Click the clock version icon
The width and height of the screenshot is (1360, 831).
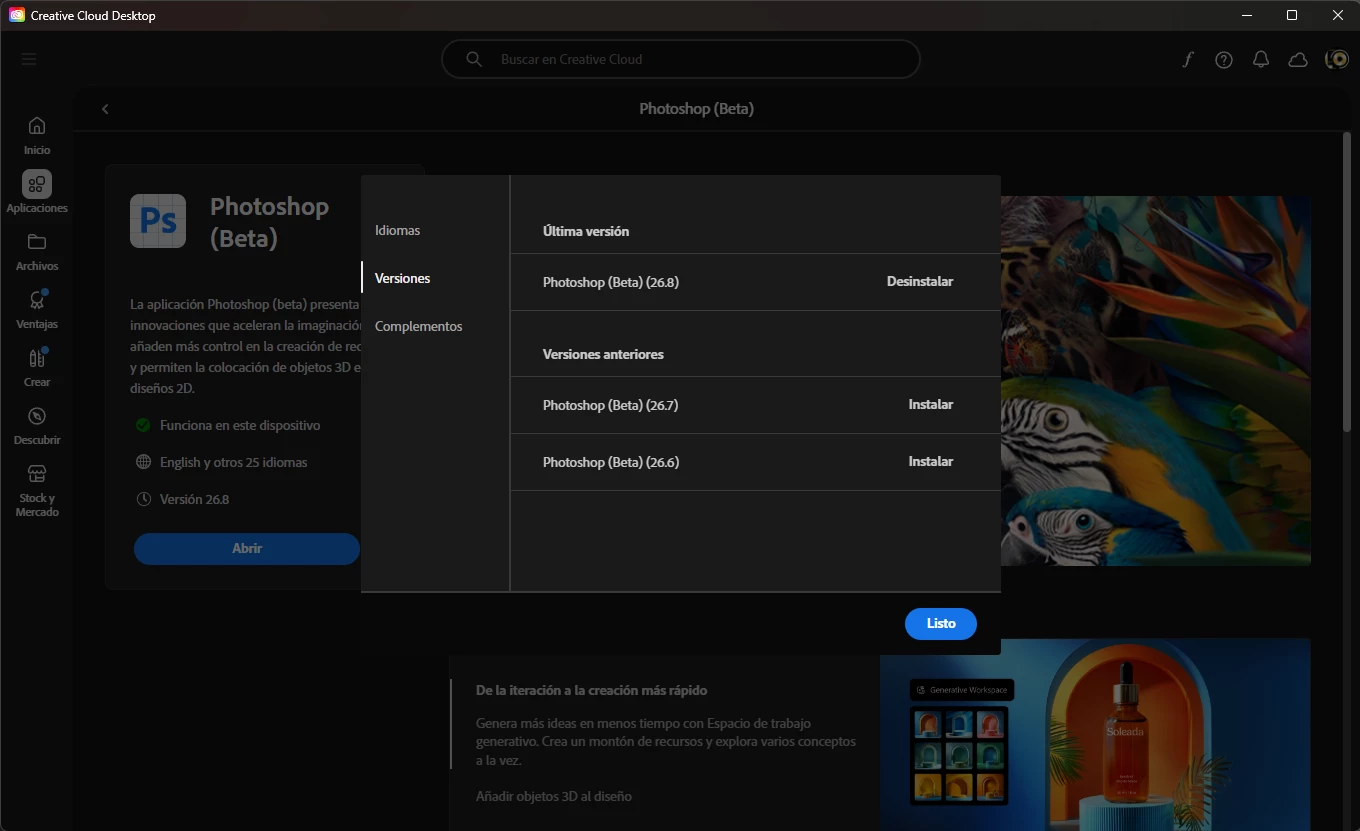point(143,498)
